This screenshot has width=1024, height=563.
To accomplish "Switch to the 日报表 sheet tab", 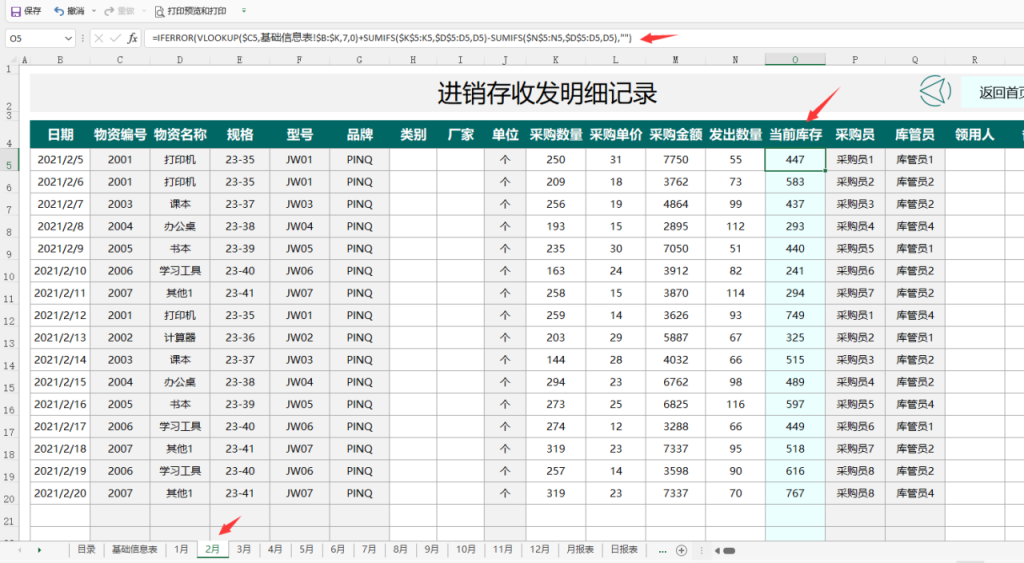I will [624, 549].
